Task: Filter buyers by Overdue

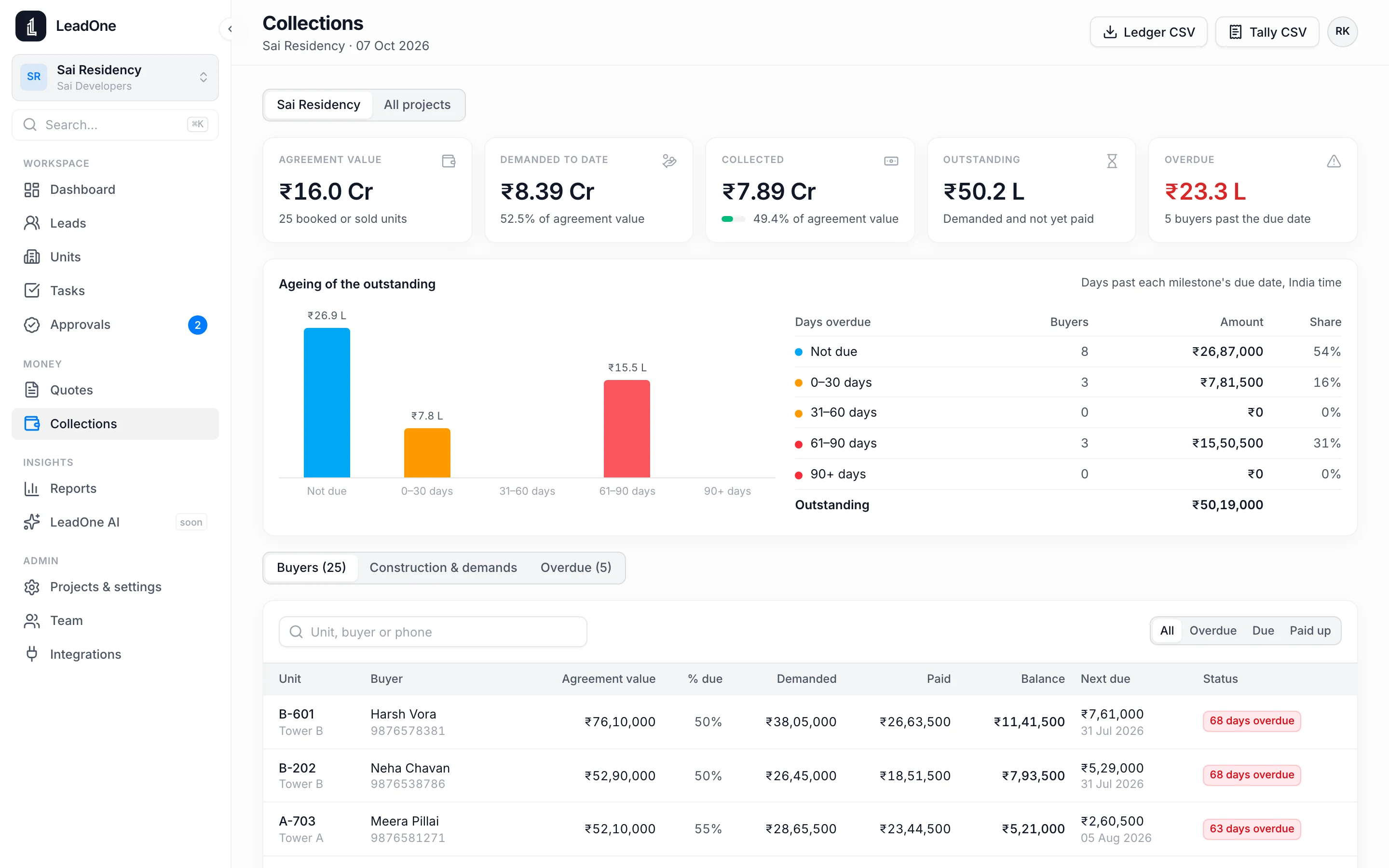Action: click(1213, 630)
